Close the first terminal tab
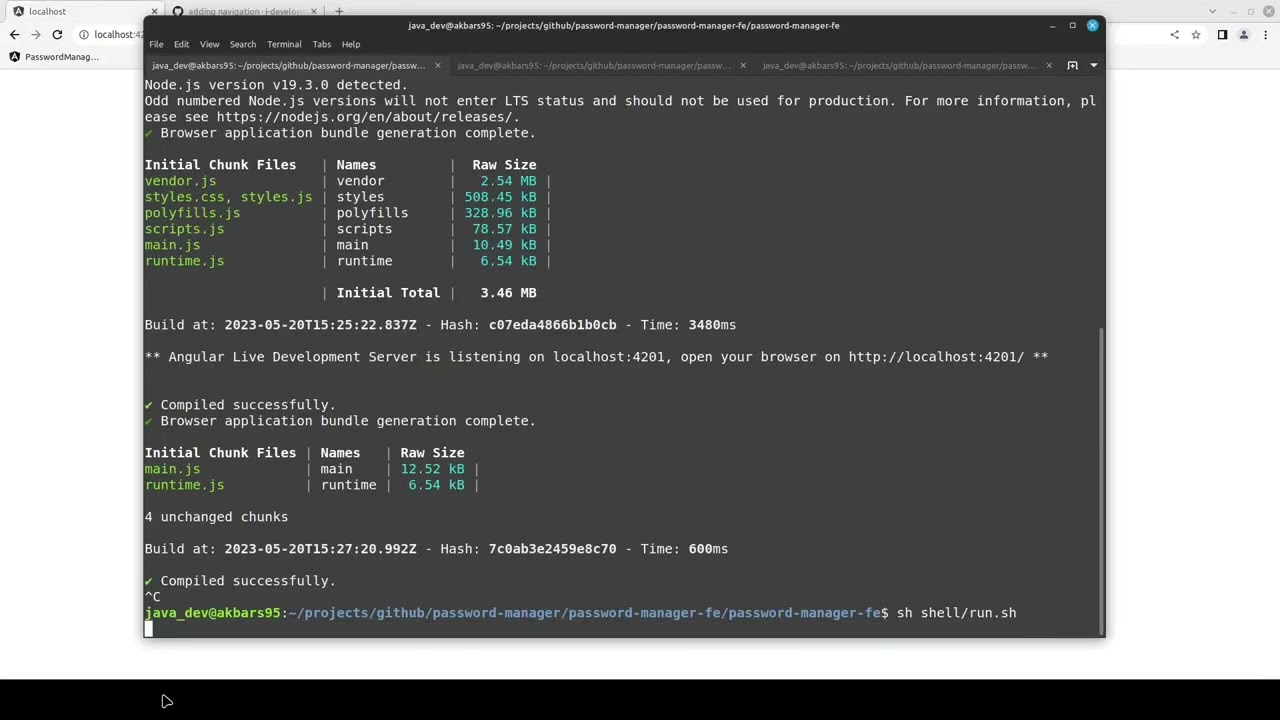 pos(437,65)
